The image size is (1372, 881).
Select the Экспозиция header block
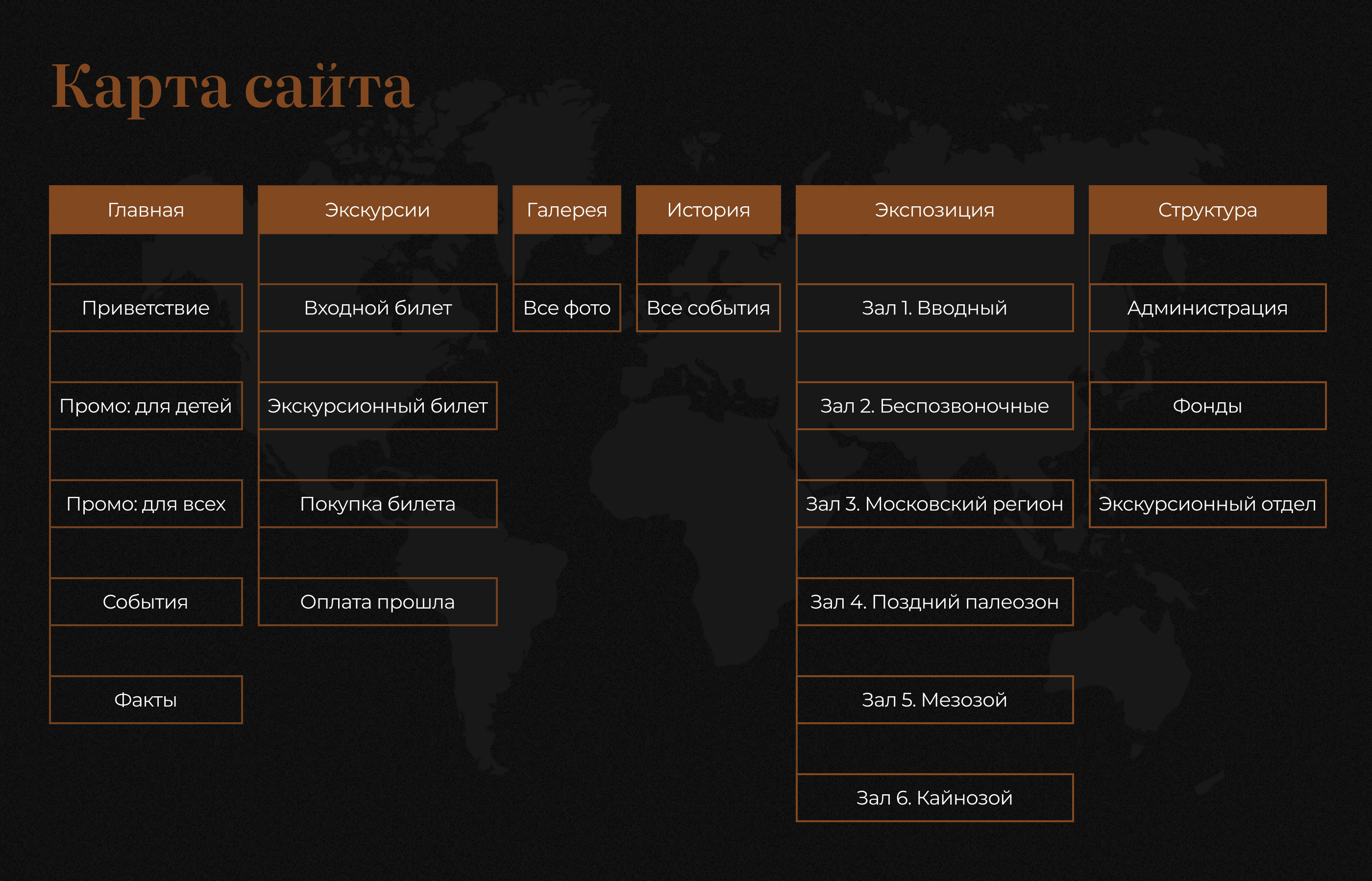pos(934,210)
